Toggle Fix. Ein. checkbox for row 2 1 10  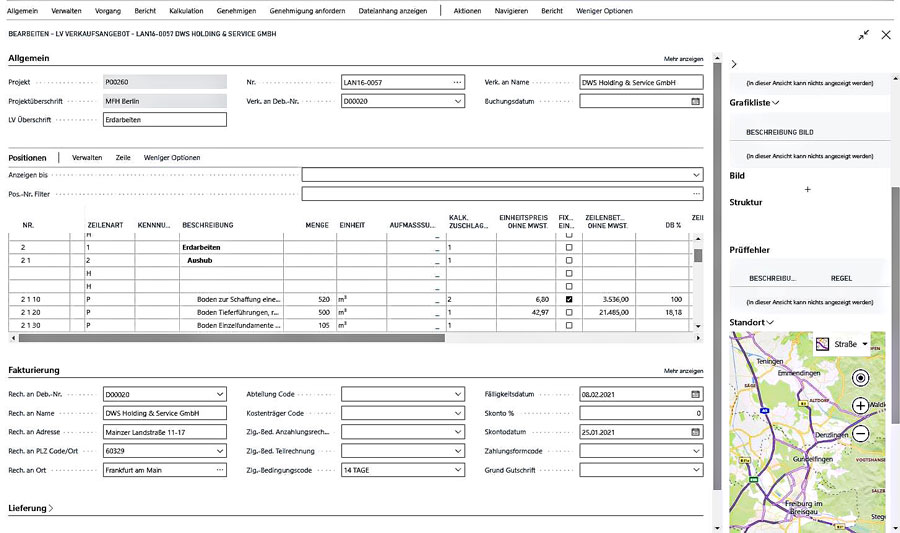click(569, 299)
